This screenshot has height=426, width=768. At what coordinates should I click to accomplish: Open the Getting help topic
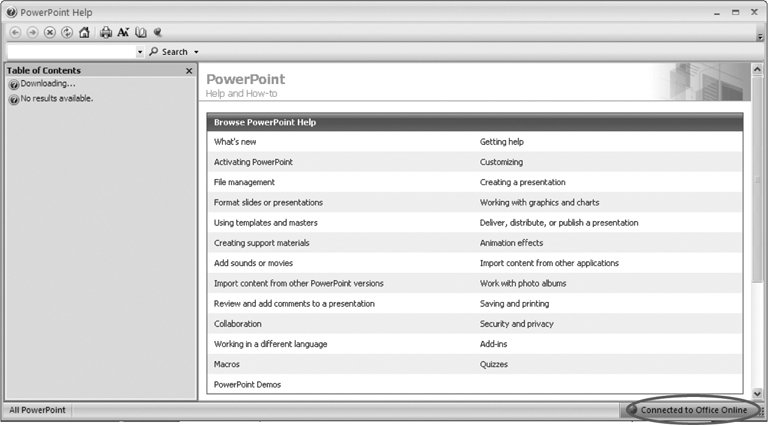[x=502, y=142]
